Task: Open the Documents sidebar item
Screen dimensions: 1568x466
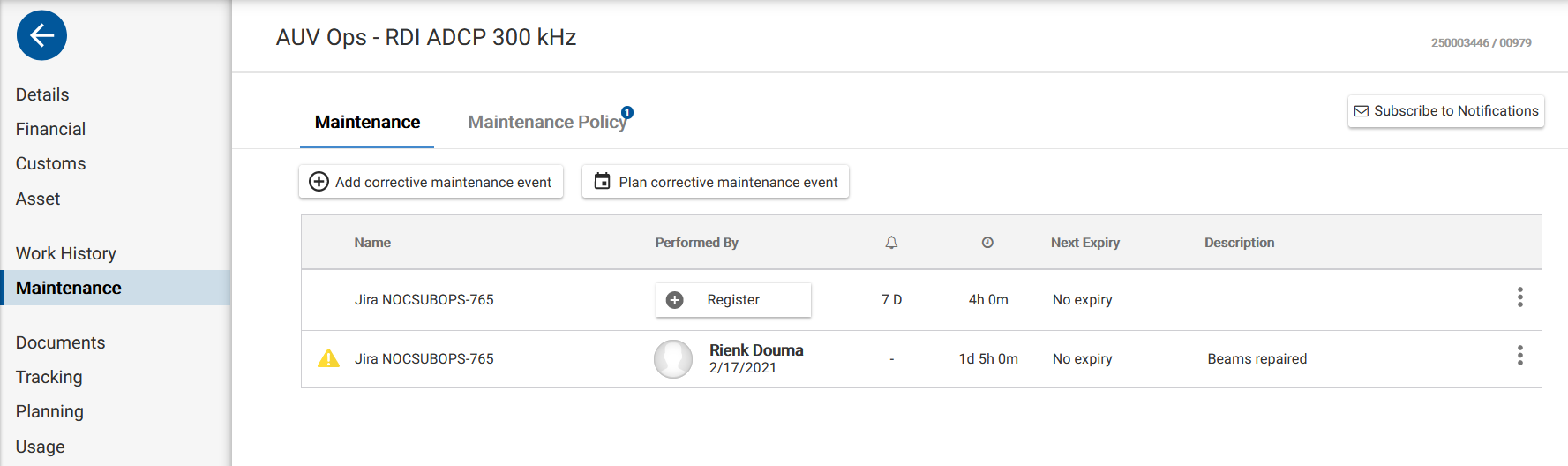Action: 60,342
